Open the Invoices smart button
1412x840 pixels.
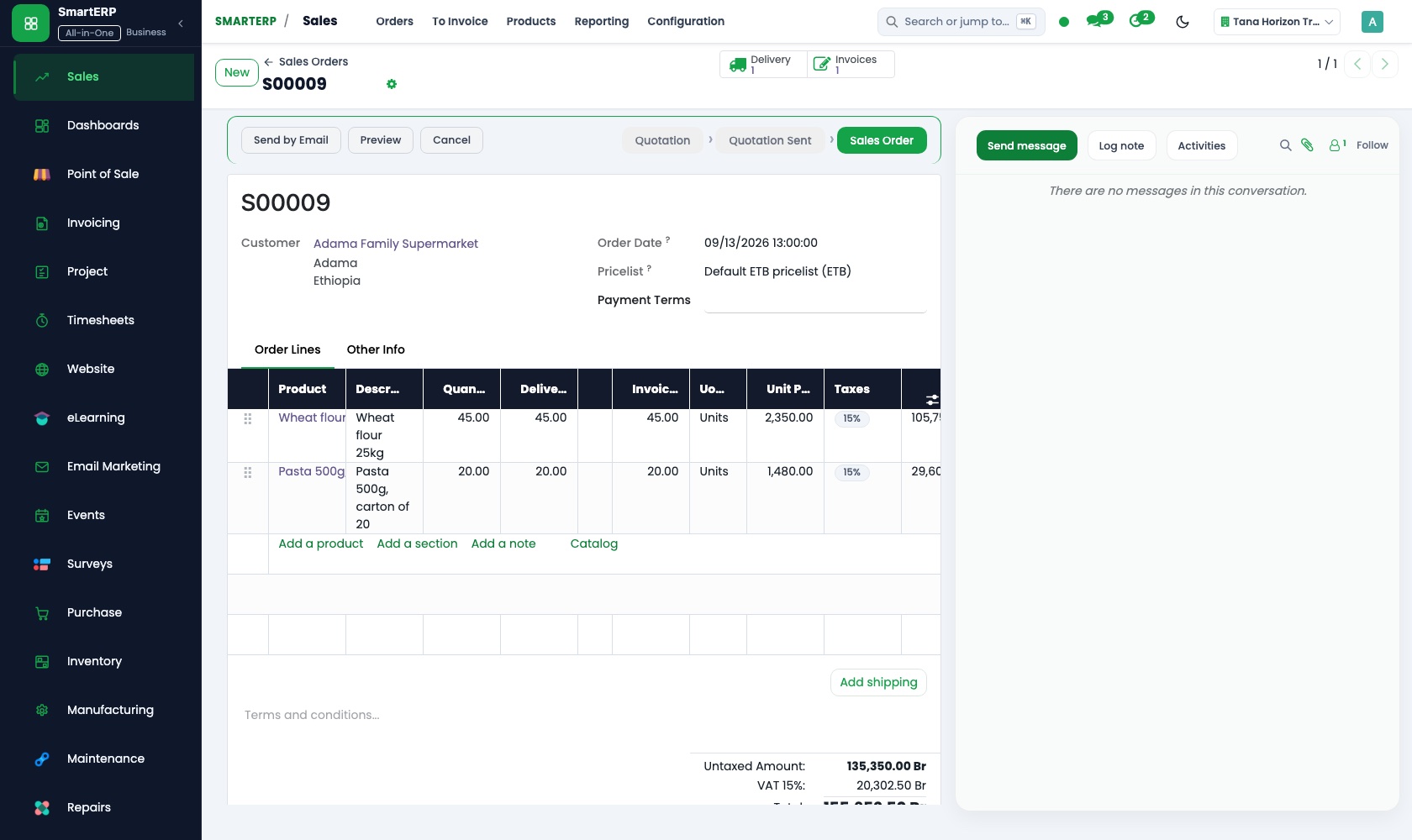coord(851,64)
